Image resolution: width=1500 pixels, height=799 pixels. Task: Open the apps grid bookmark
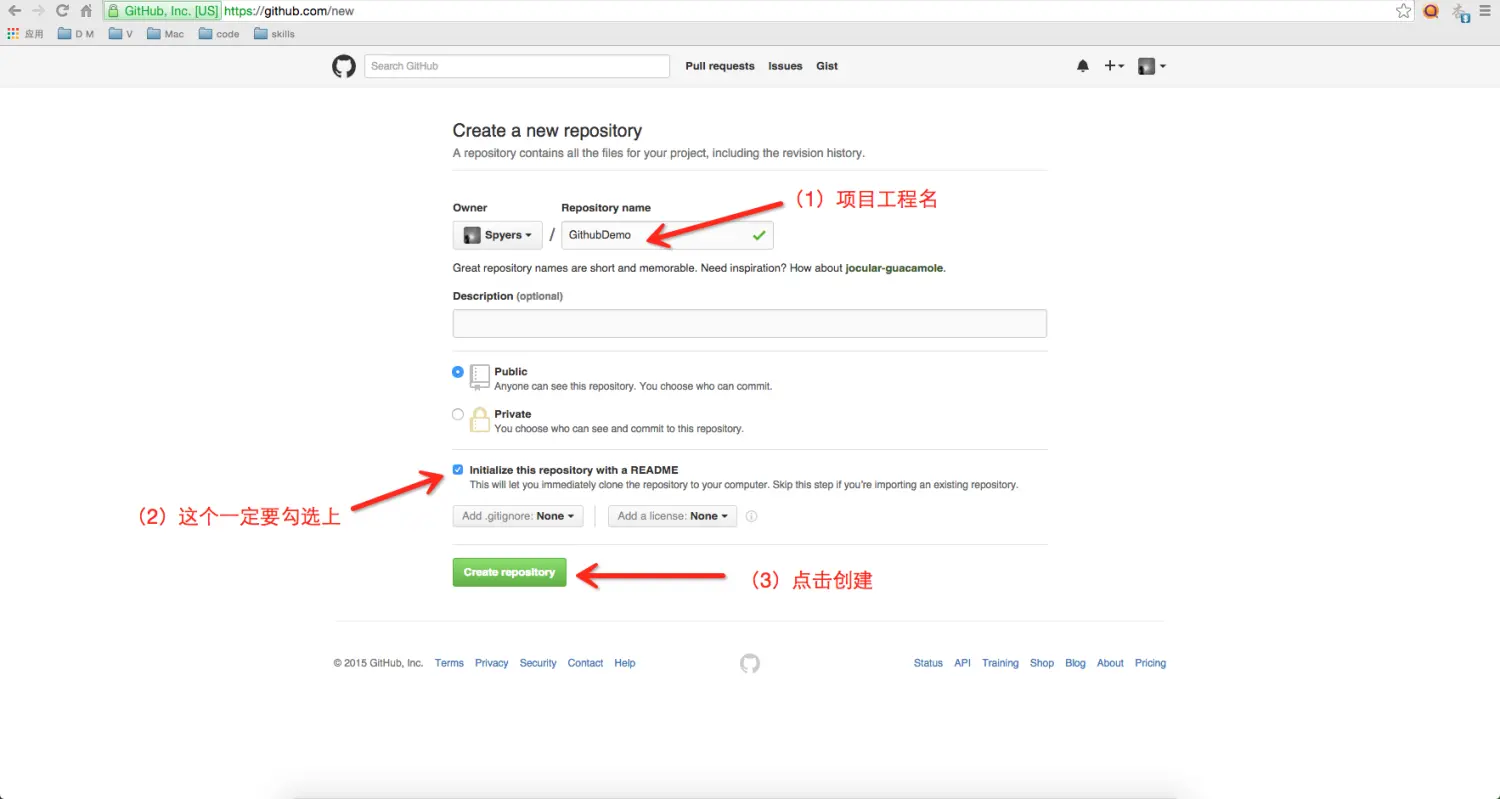click(x=26, y=34)
